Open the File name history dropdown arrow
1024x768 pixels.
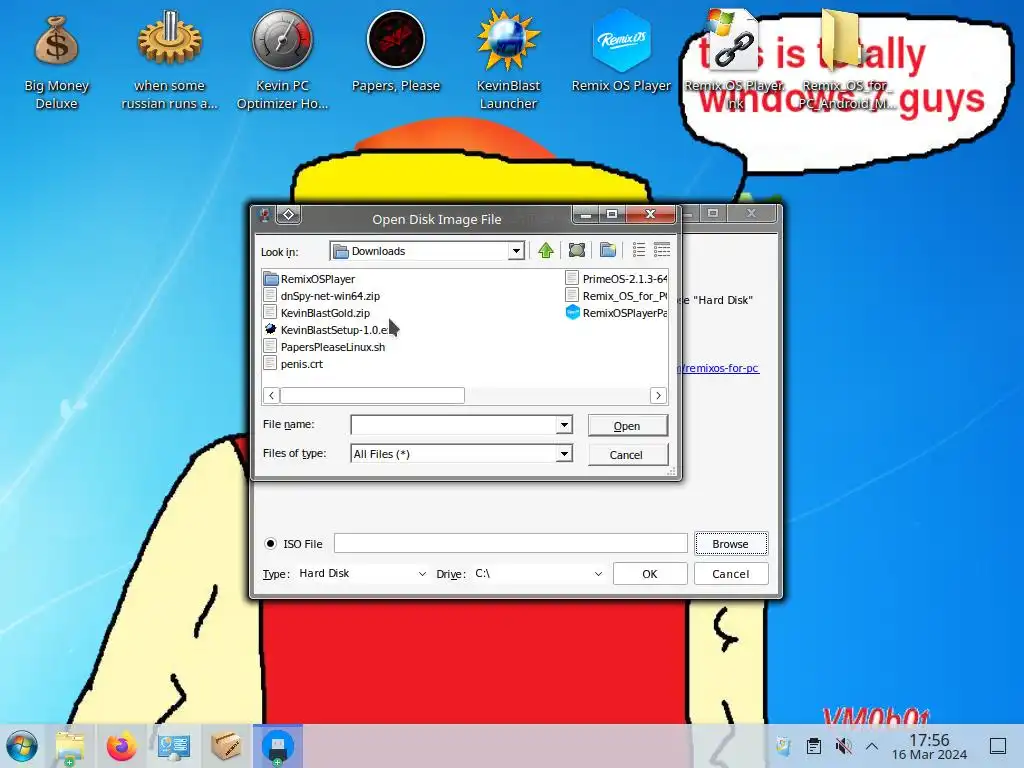pos(564,425)
